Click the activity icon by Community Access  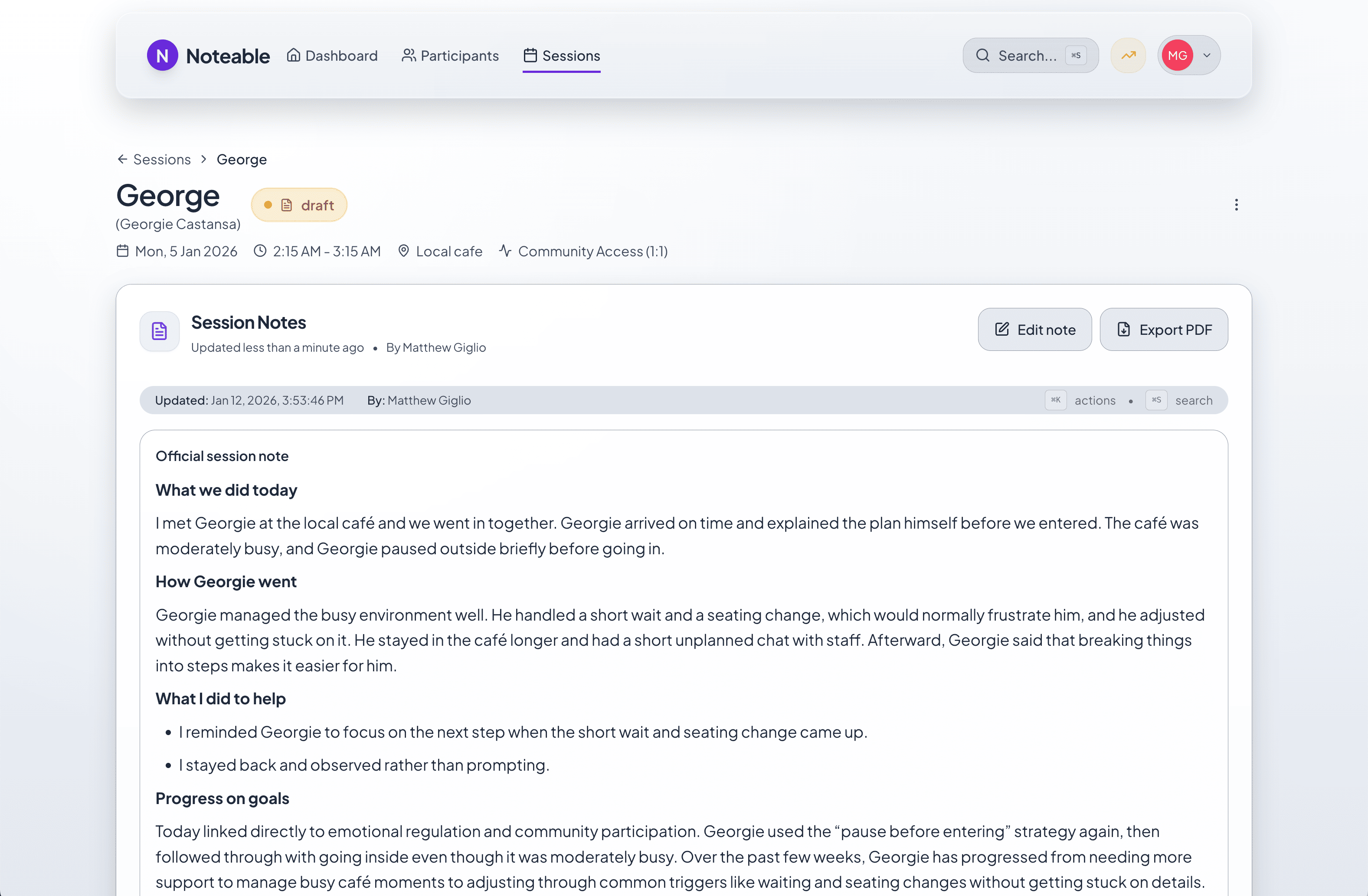[x=505, y=251]
